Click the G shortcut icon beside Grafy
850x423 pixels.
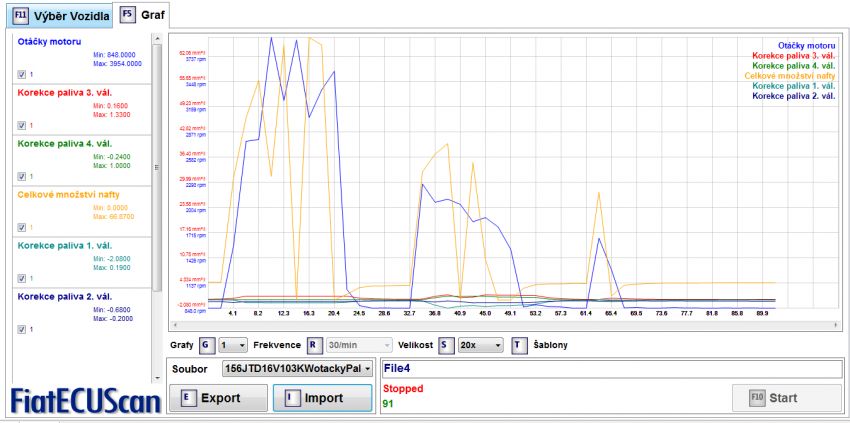[206, 345]
